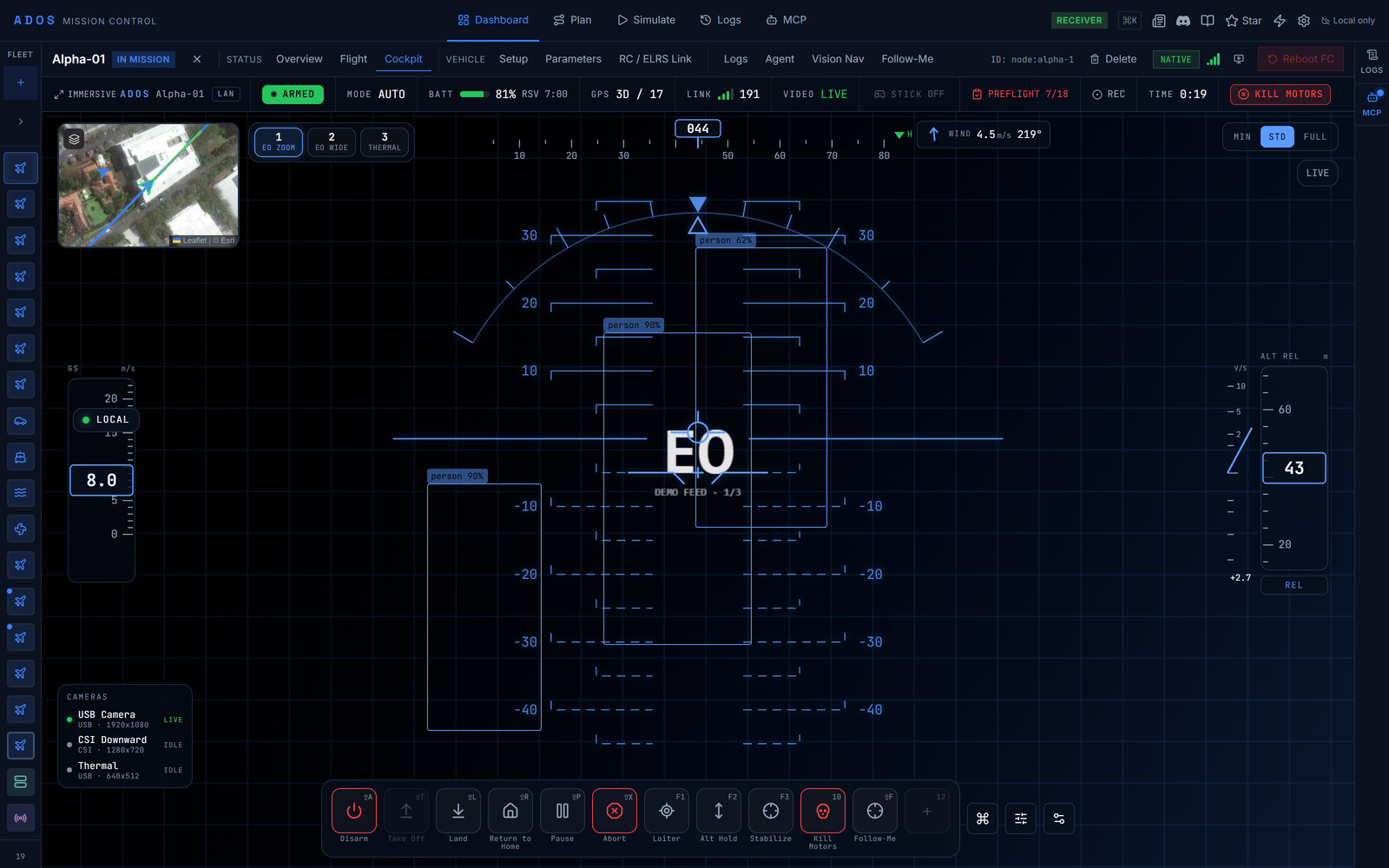Click the red KILL MOTORS button
Screen dimensions: 1389x868
pyautogui.click(x=1280, y=94)
